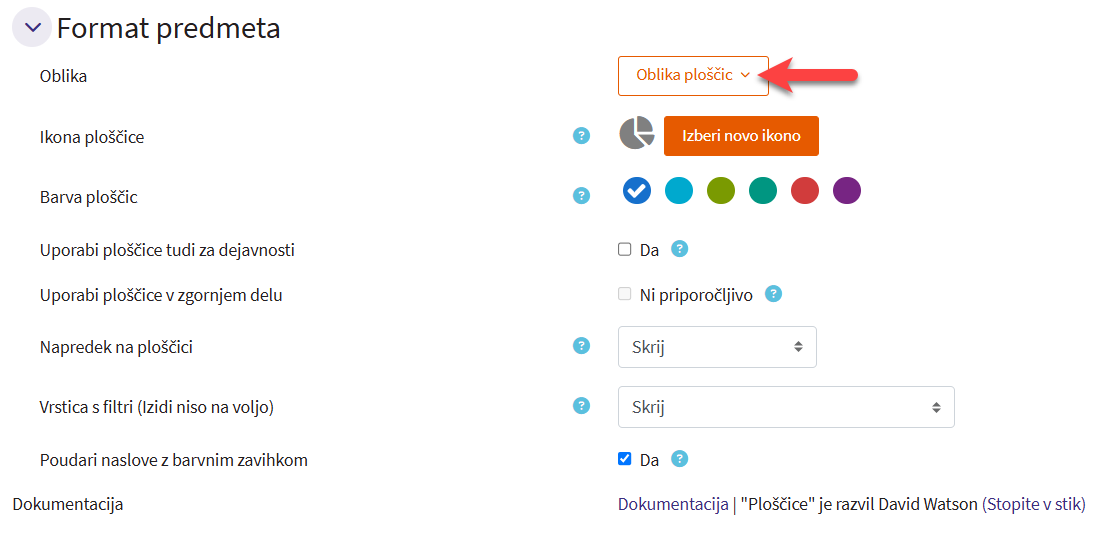The width and height of the screenshot is (1105, 533).
Task: Open the Oblika ploščic format dropdown
Action: (693, 75)
